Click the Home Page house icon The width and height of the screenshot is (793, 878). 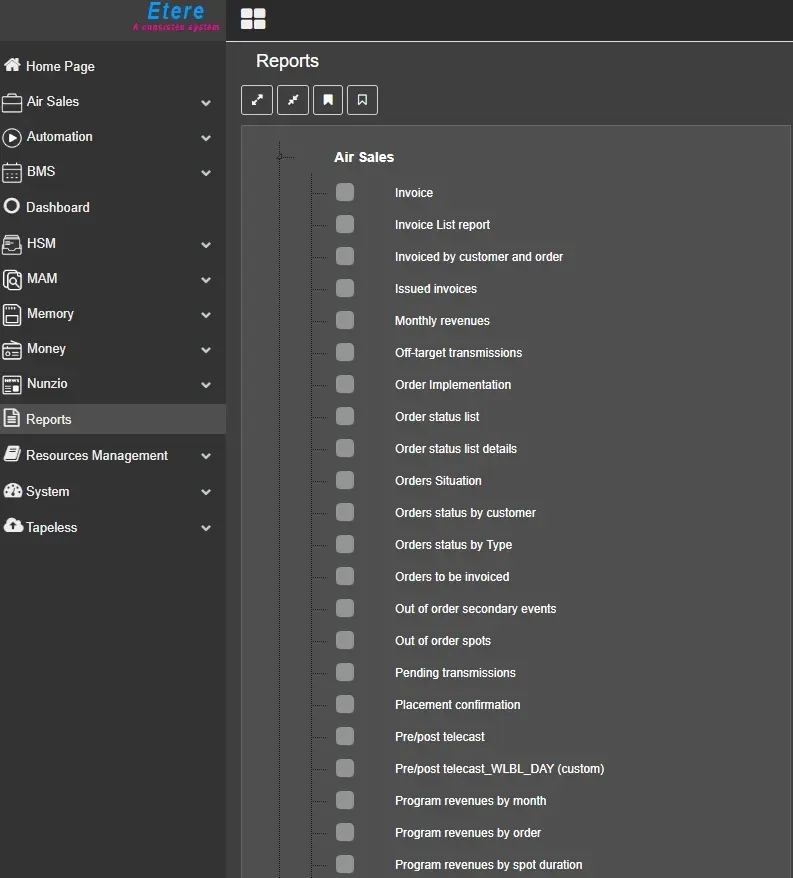point(12,66)
